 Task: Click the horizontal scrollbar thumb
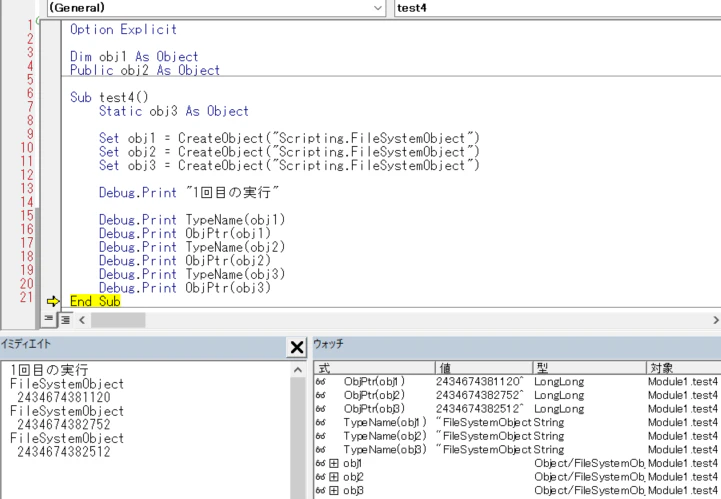[x=118, y=320]
